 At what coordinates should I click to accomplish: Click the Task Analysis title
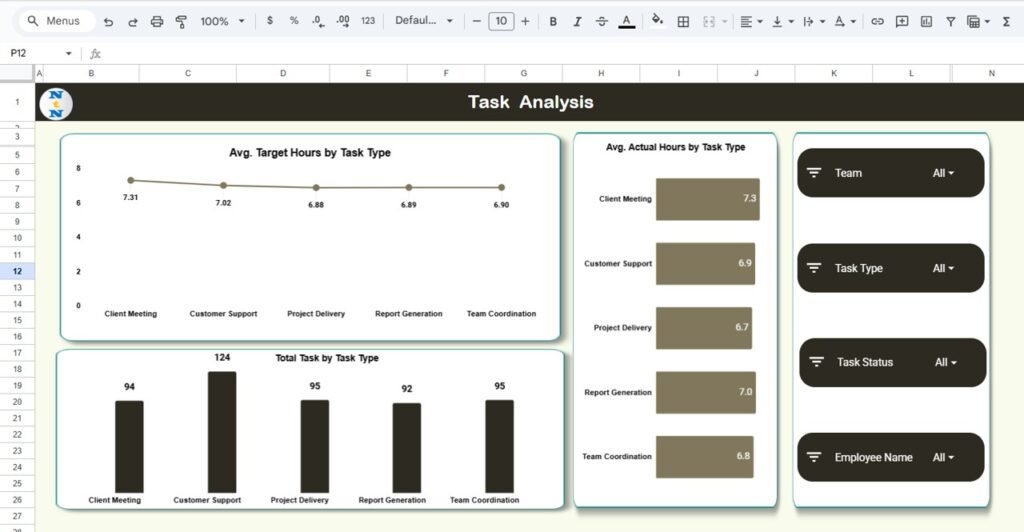pyautogui.click(x=530, y=102)
